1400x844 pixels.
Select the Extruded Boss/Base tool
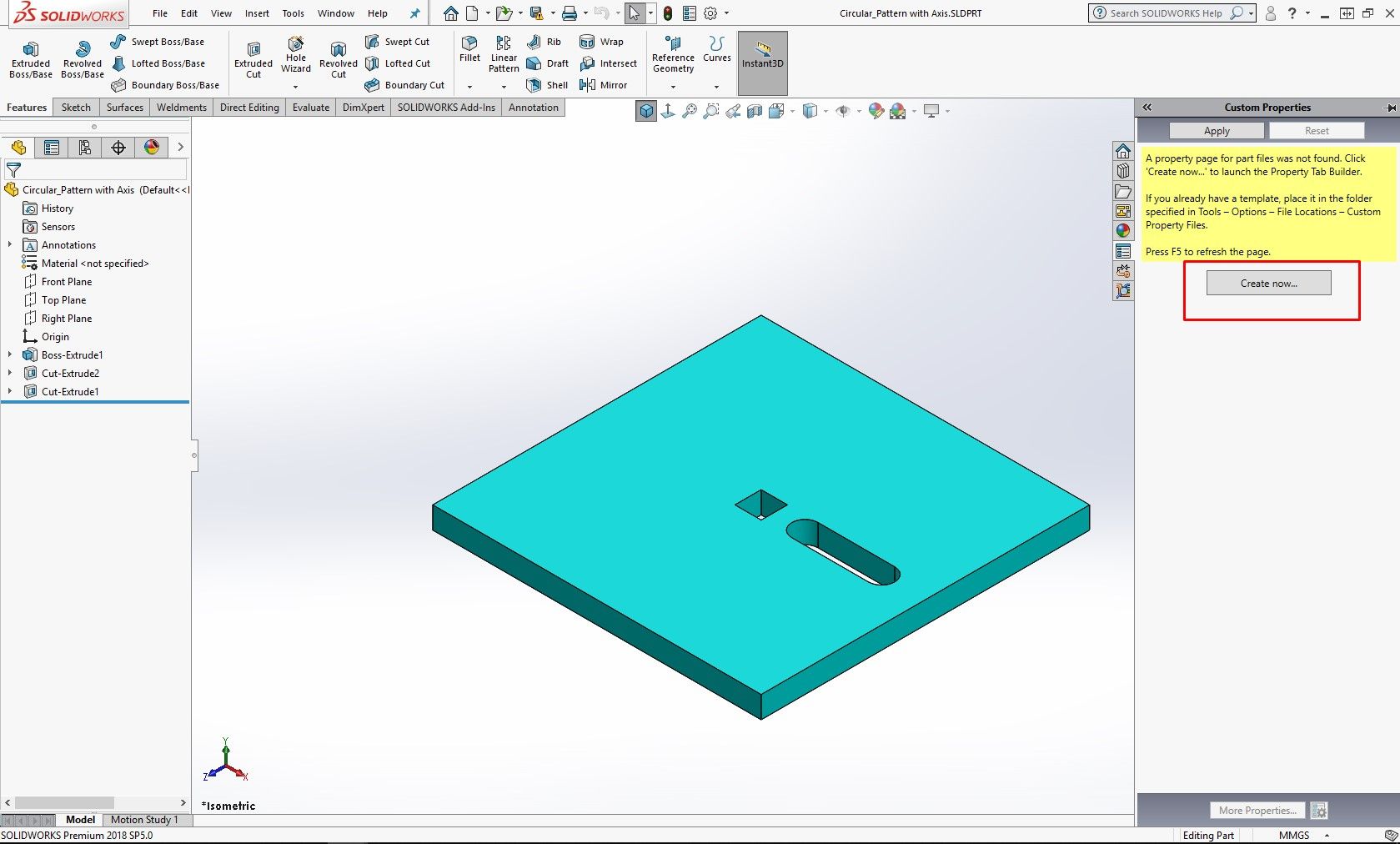tap(31, 59)
